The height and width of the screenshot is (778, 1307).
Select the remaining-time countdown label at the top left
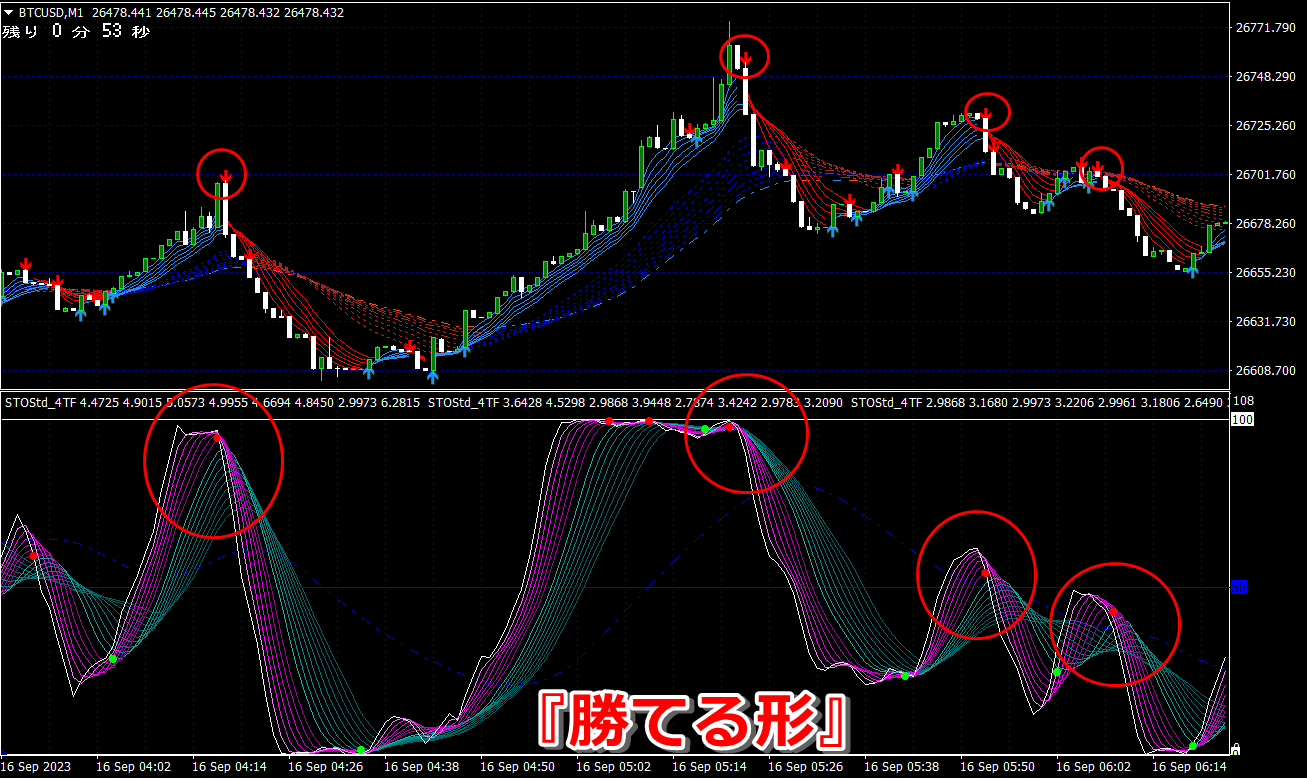(x=76, y=32)
